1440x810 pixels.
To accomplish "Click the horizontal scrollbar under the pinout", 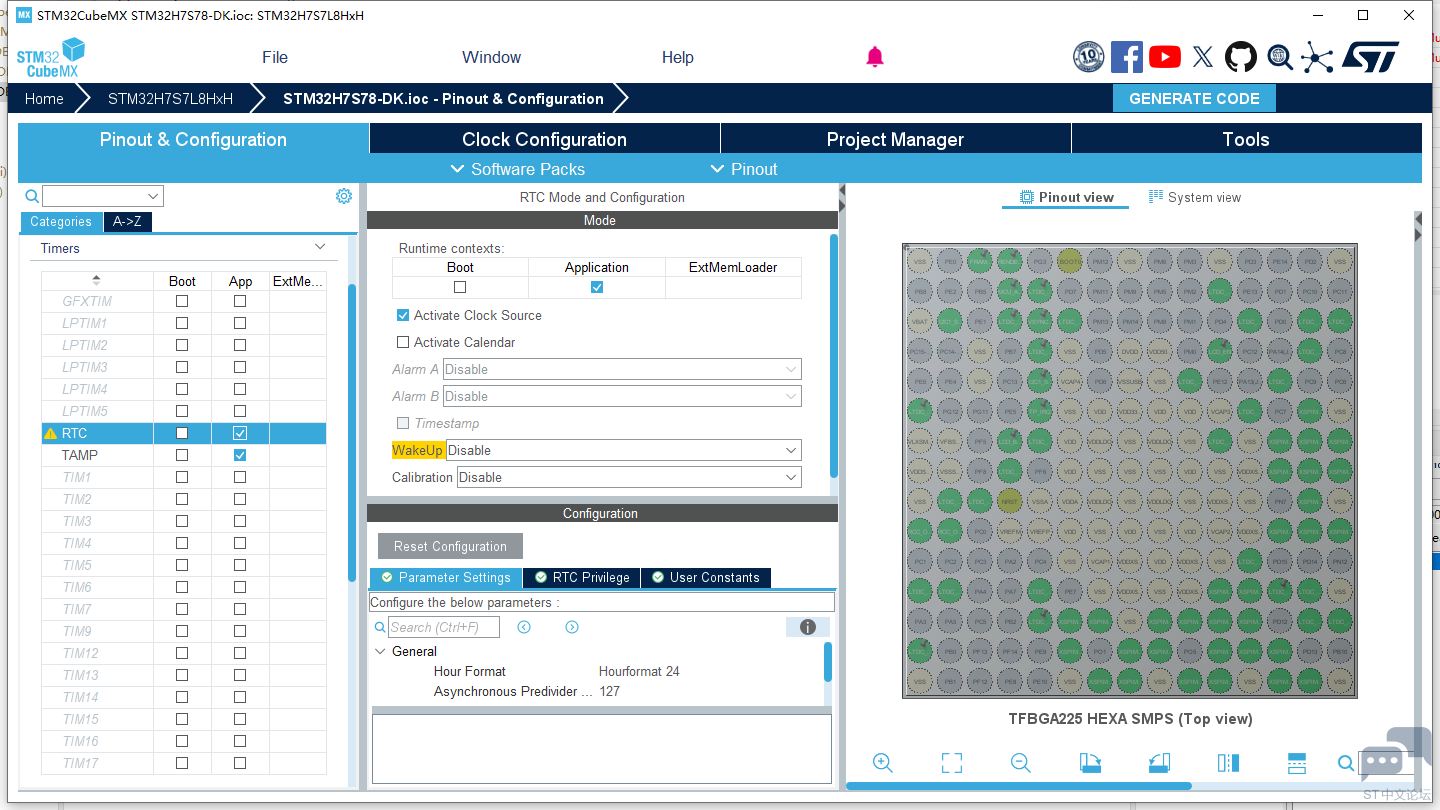I will click(1019, 786).
